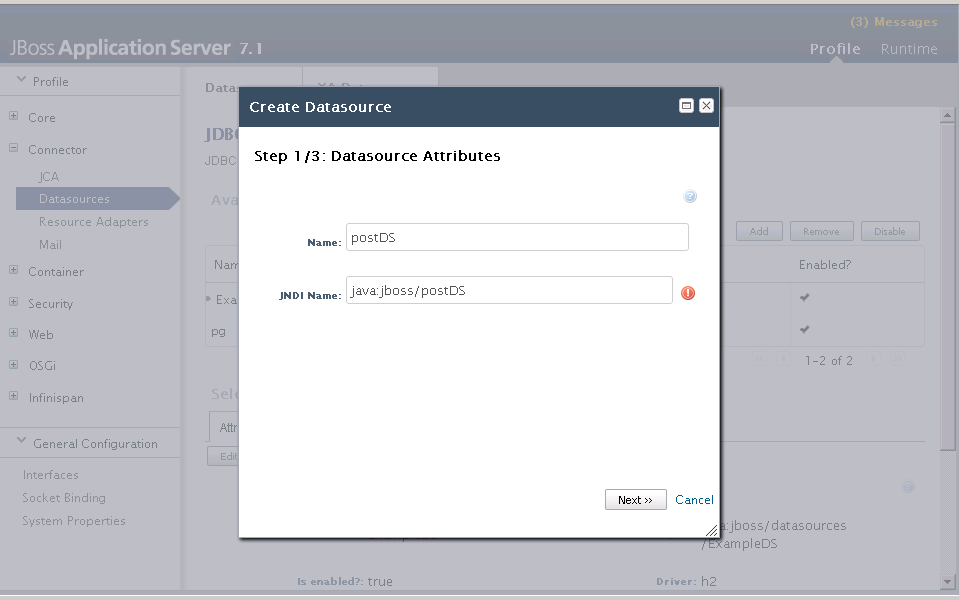This screenshot has height=600, width=959.
Task: Expand the Core tree node
Action: [x=14, y=117]
